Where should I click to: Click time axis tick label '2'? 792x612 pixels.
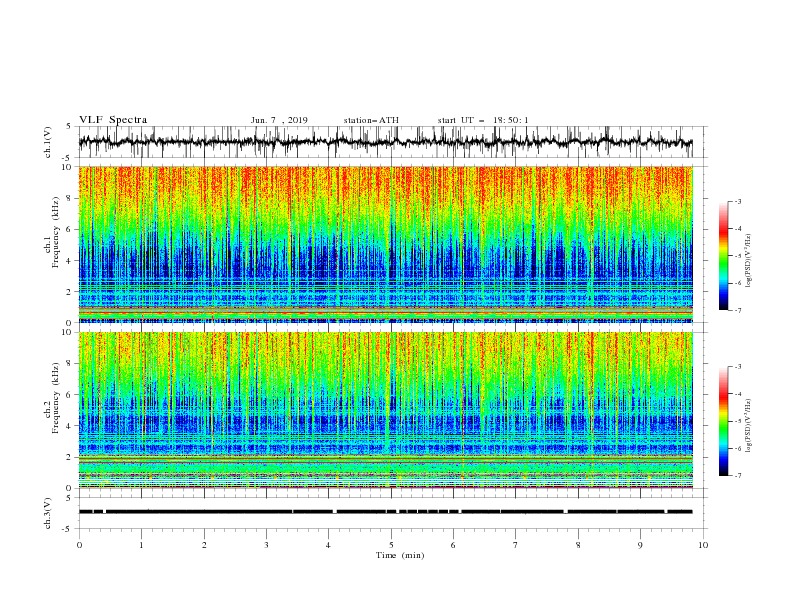(x=204, y=545)
